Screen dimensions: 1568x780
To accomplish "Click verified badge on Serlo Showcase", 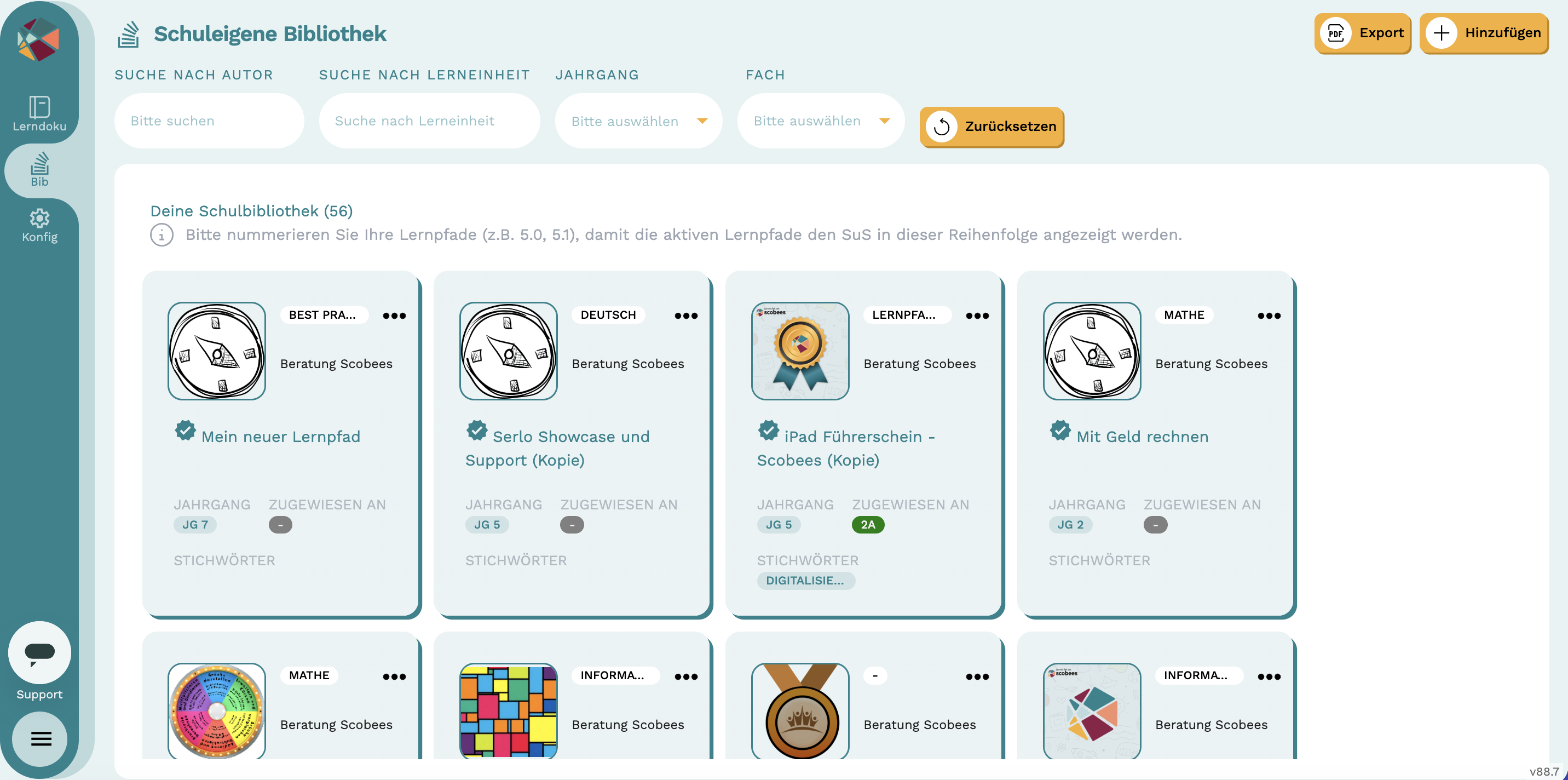I will pos(477,431).
